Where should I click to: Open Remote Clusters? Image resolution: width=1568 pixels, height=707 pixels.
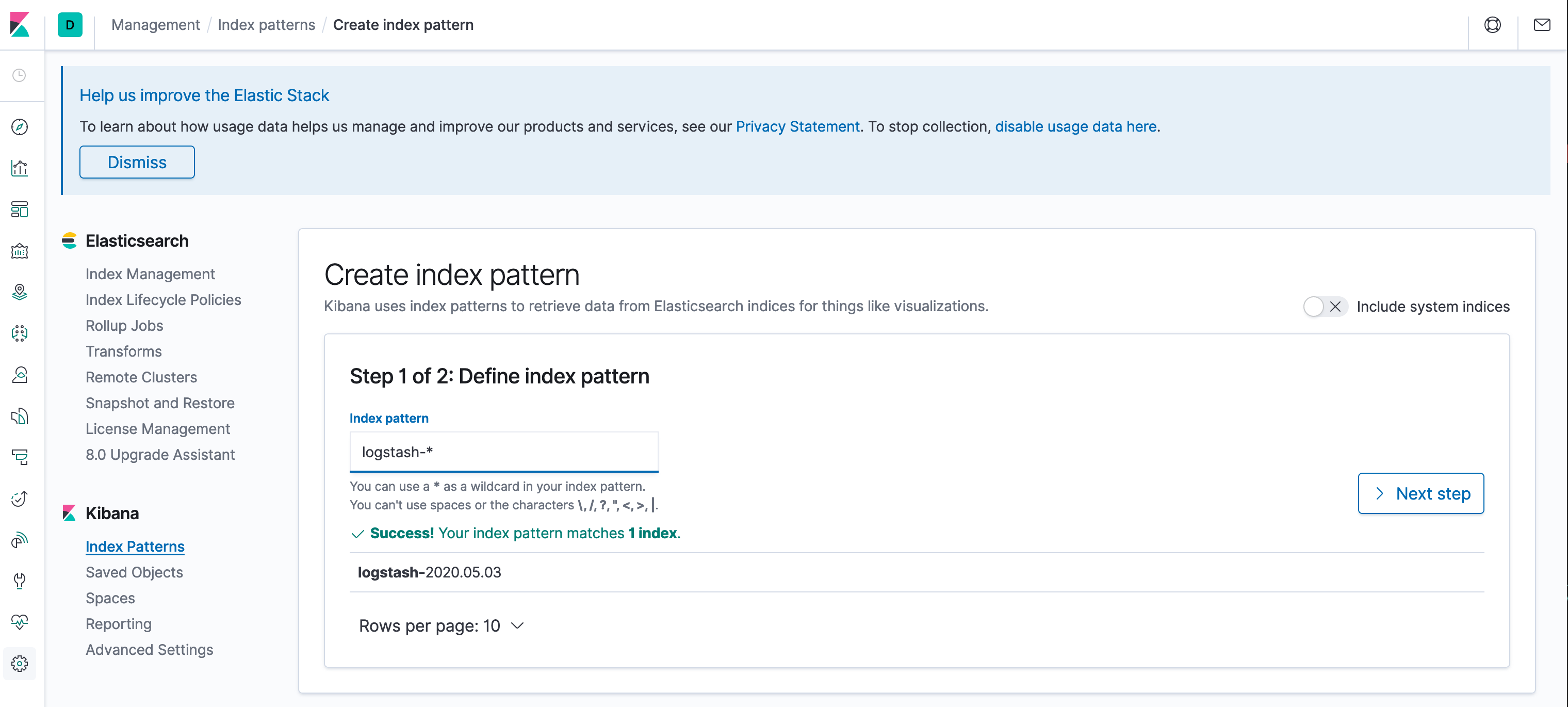(x=141, y=377)
